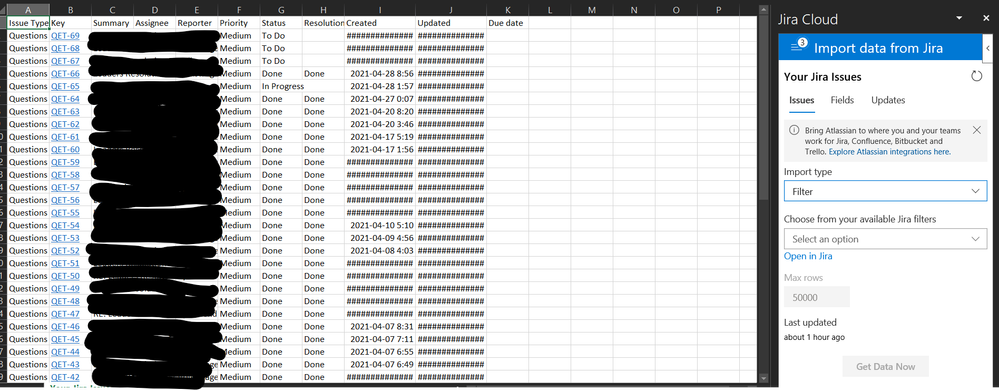Viewport: 999px width, 390px height.
Task: Select the created date 2021-04-07 6:49 cell
Action: (x=380, y=365)
